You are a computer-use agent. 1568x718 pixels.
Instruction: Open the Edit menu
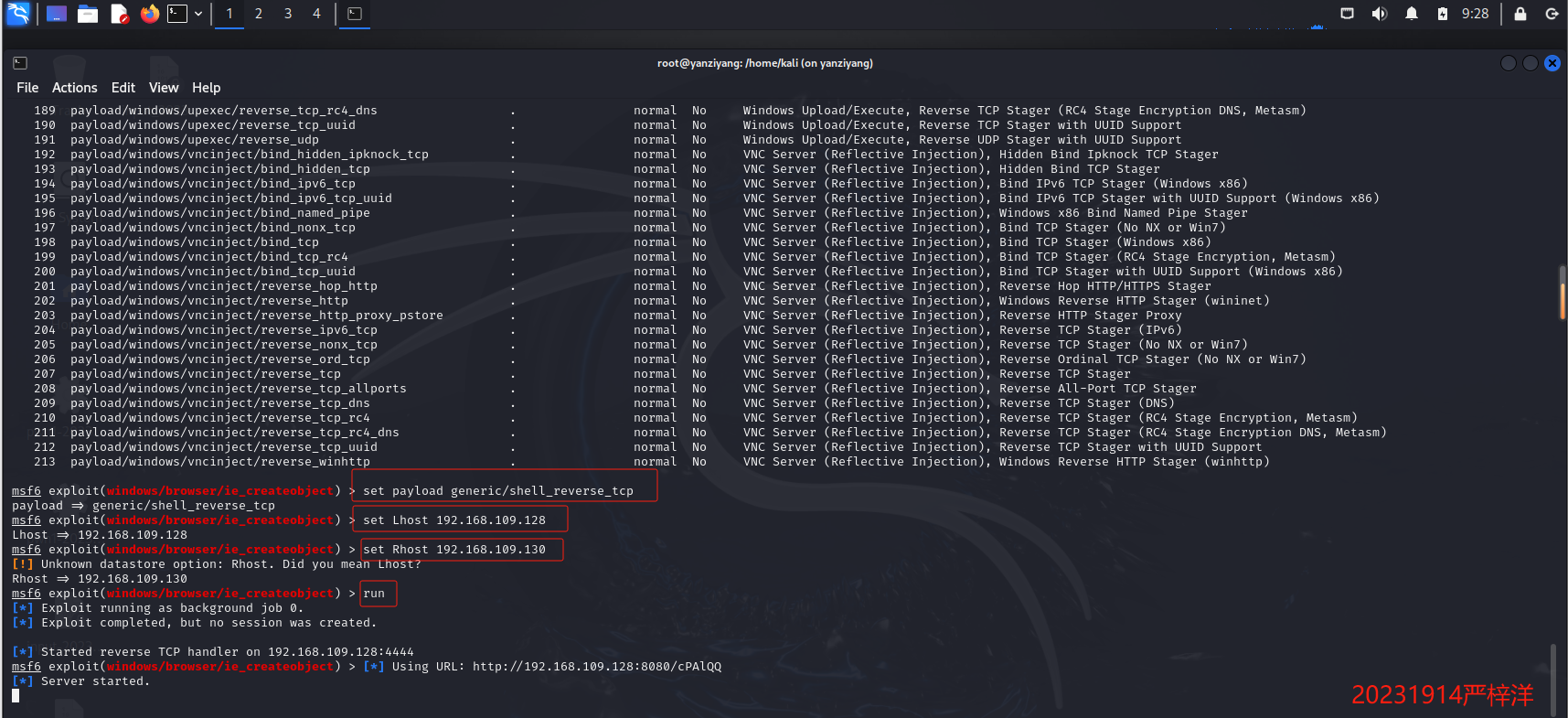coord(123,88)
